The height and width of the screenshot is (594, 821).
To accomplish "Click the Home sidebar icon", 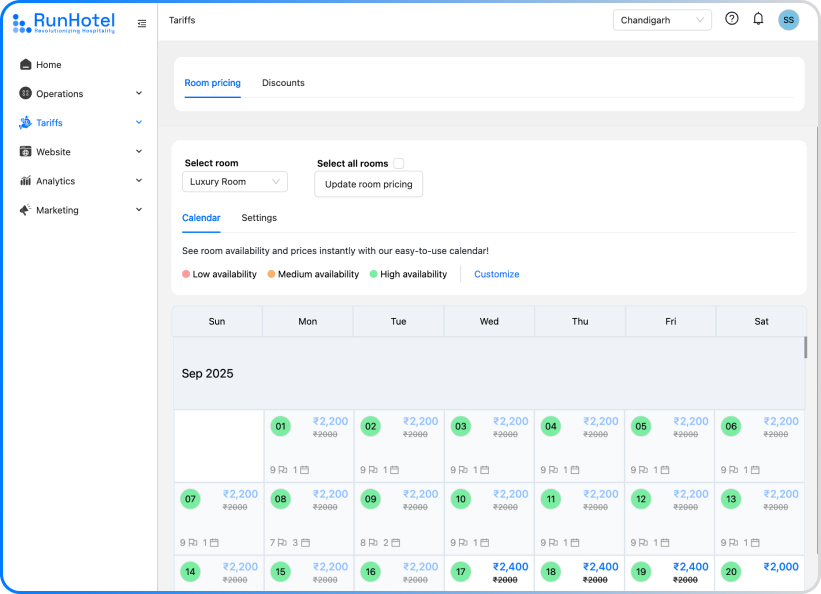I will click(x=25, y=64).
